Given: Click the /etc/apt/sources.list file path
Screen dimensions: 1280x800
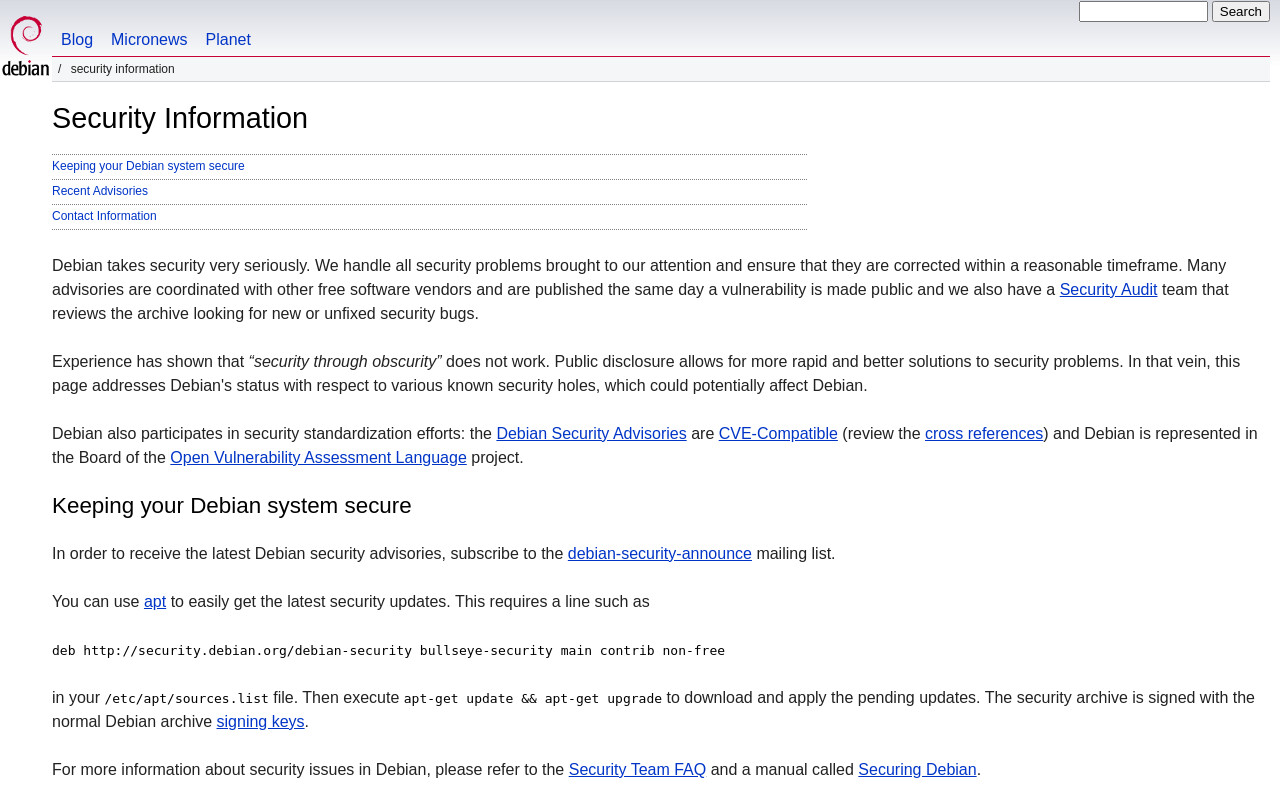Looking at the screenshot, I should click(186, 699).
